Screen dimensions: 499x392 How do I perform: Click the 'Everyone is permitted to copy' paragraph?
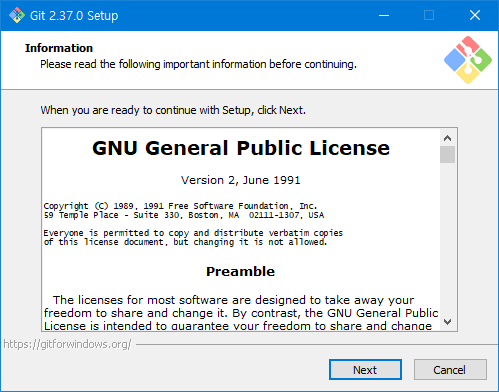tap(193, 237)
